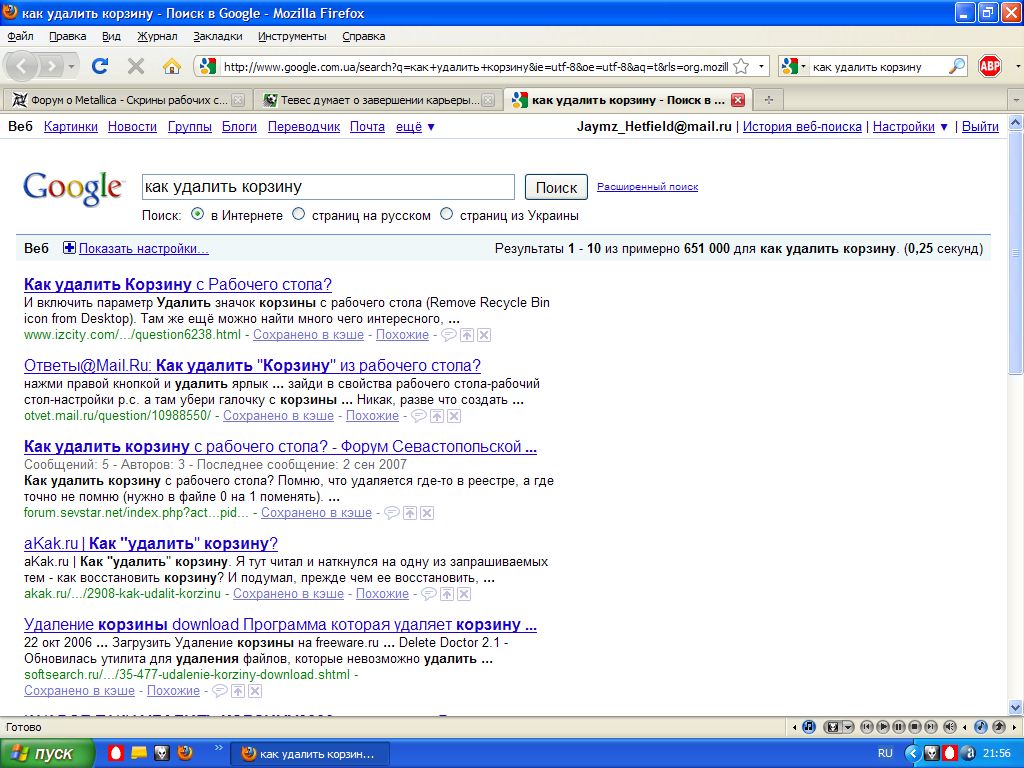
Task: Go to the Firefox Home page icon
Action: (x=172, y=66)
